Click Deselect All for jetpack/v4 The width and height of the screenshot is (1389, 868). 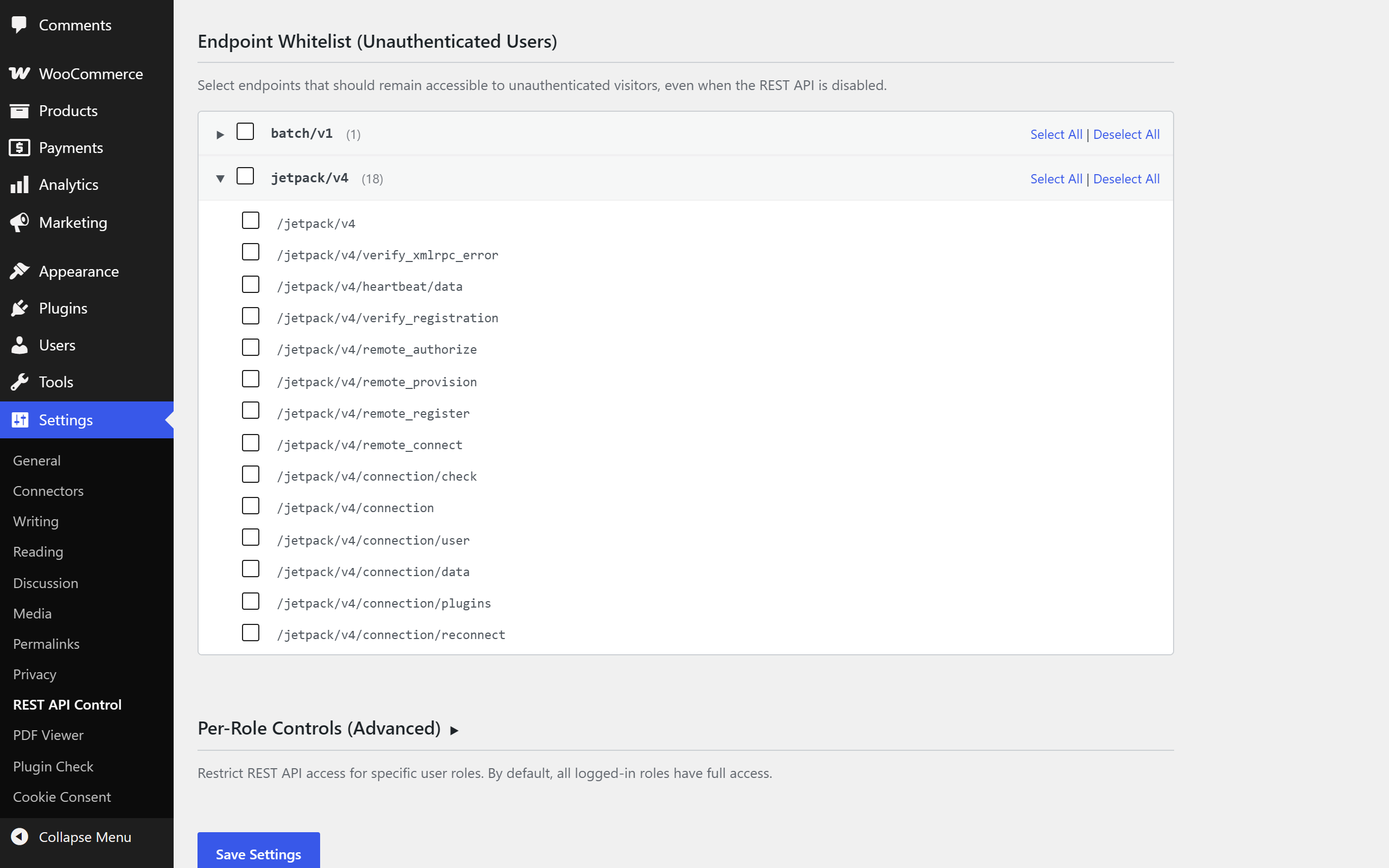point(1126,178)
